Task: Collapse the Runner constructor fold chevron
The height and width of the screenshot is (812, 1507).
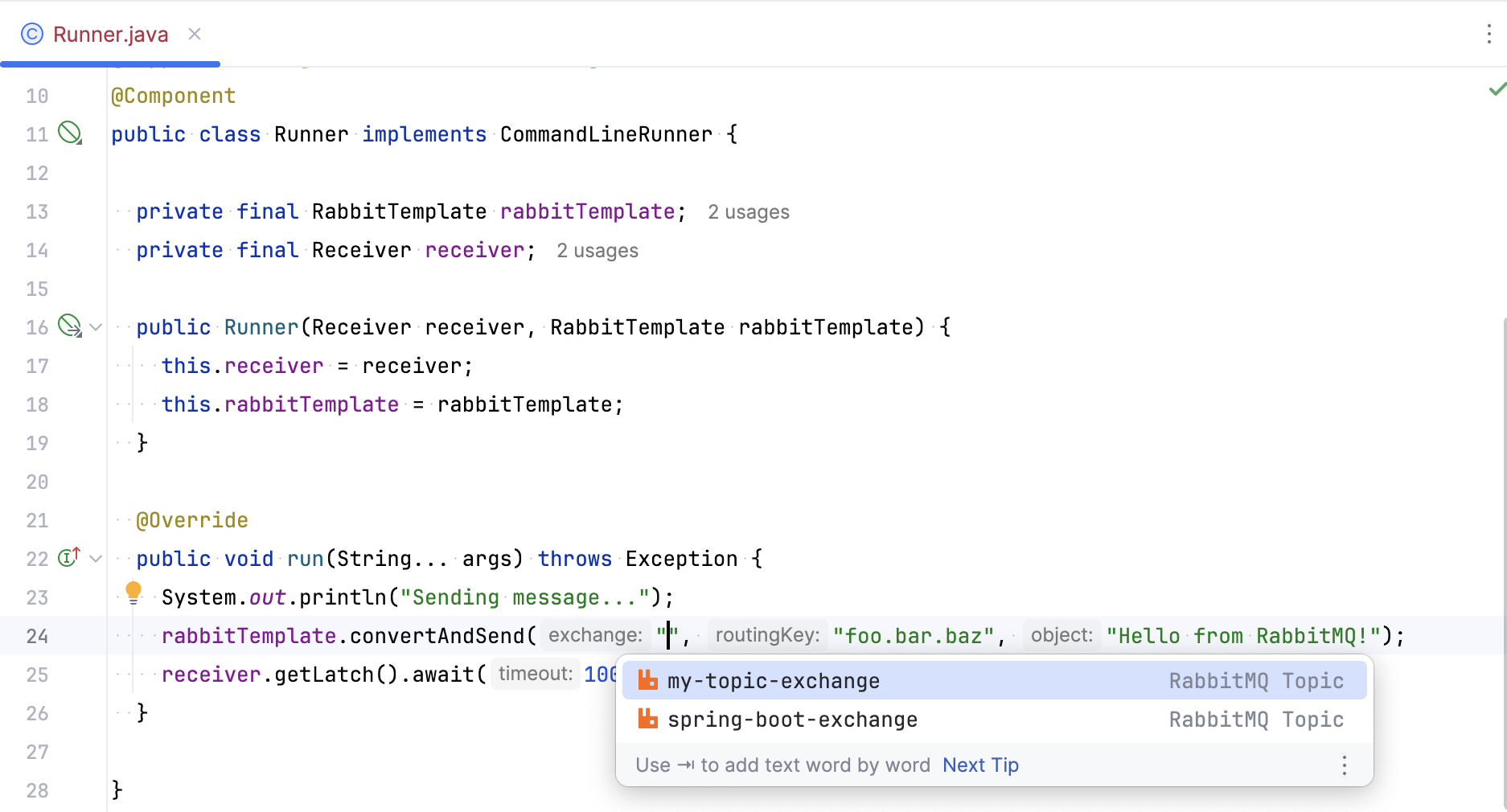Action: click(x=96, y=326)
